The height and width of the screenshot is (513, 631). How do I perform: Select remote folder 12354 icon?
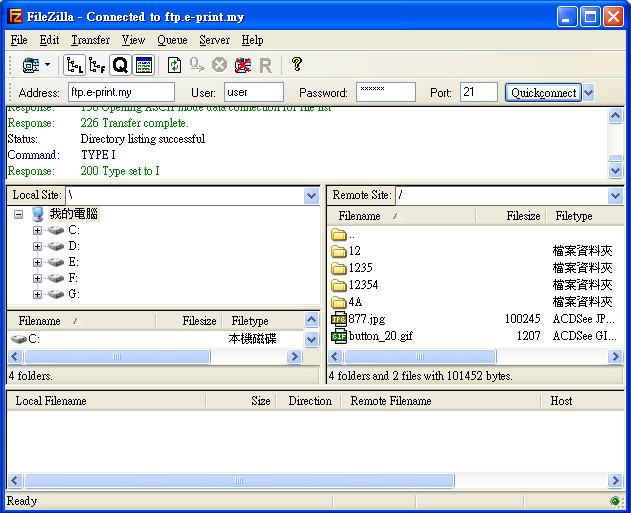(x=339, y=285)
